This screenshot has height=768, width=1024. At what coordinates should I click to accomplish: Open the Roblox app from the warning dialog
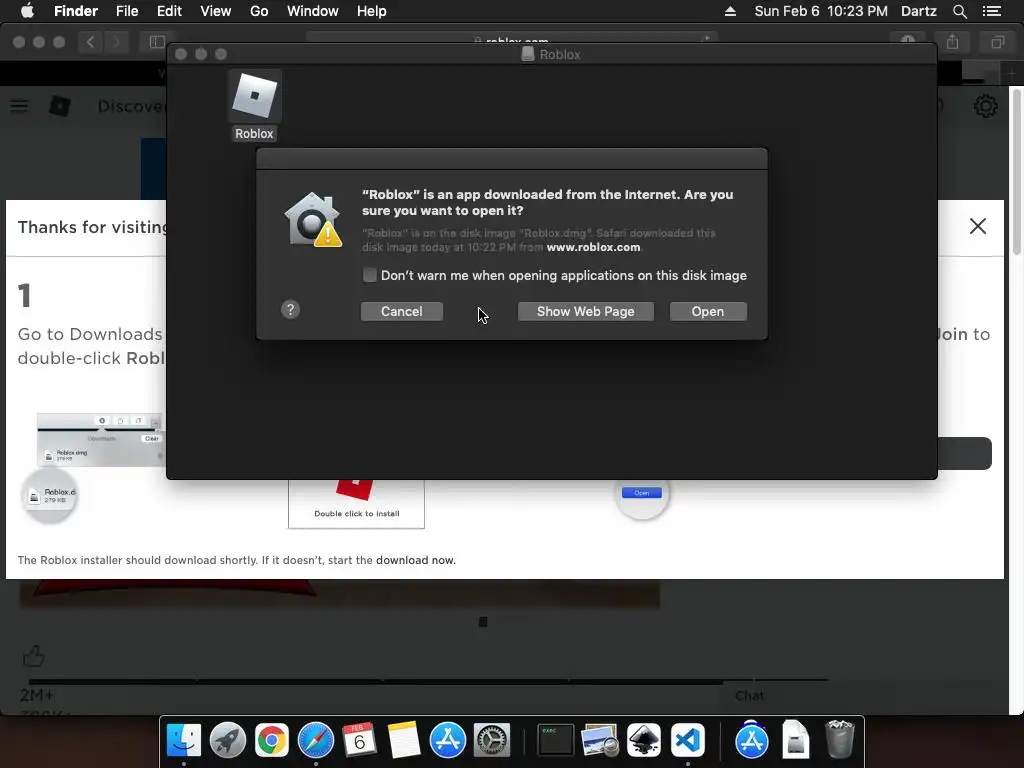pos(708,312)
